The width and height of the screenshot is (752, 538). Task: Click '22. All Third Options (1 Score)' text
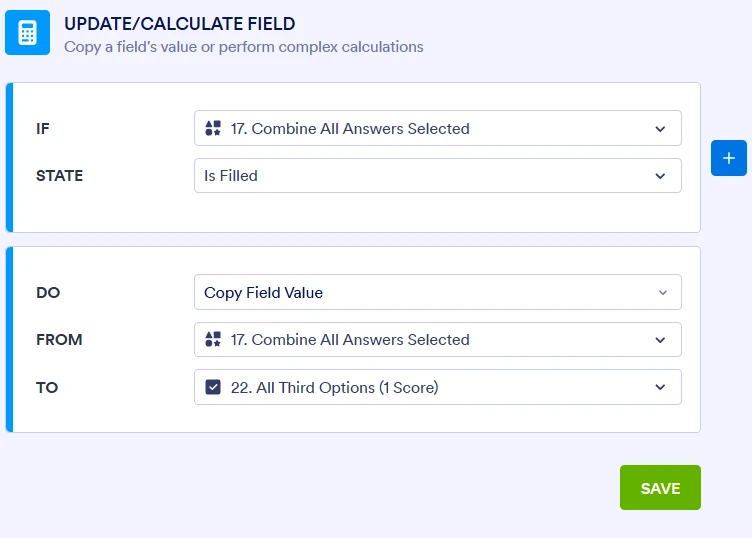click(334, 387)
